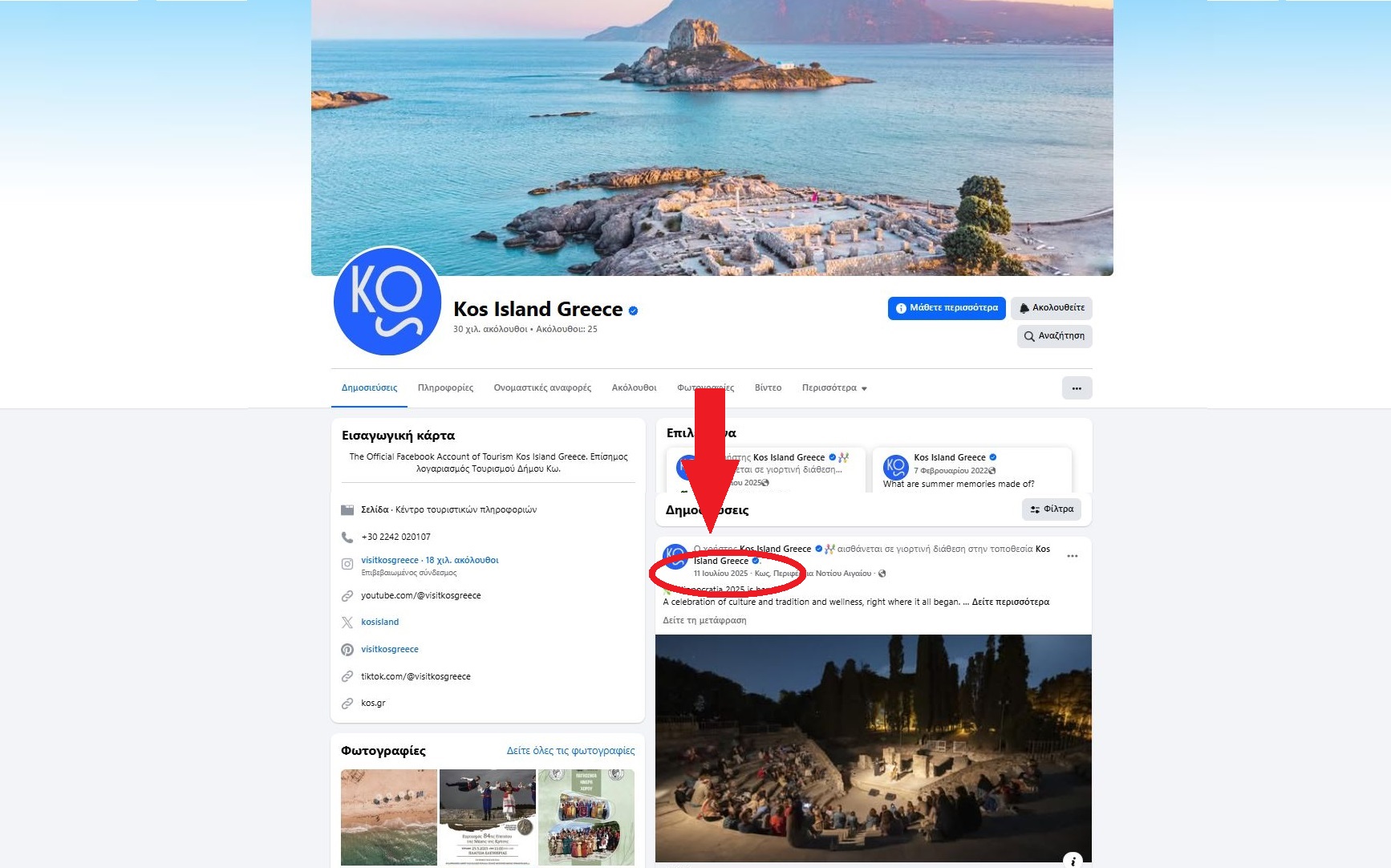Open the youtube.com/@visitkosgreece link

click(421, 596)
